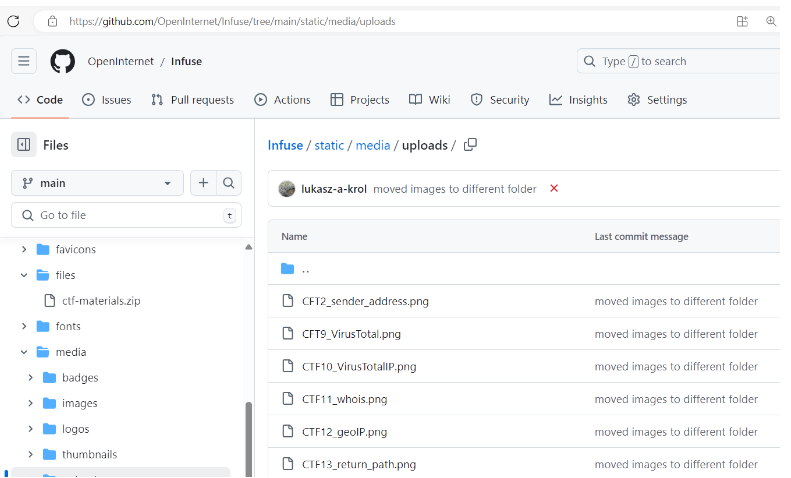
Task: Go to media folder in breadcrumb
Action: pos(373,145)
